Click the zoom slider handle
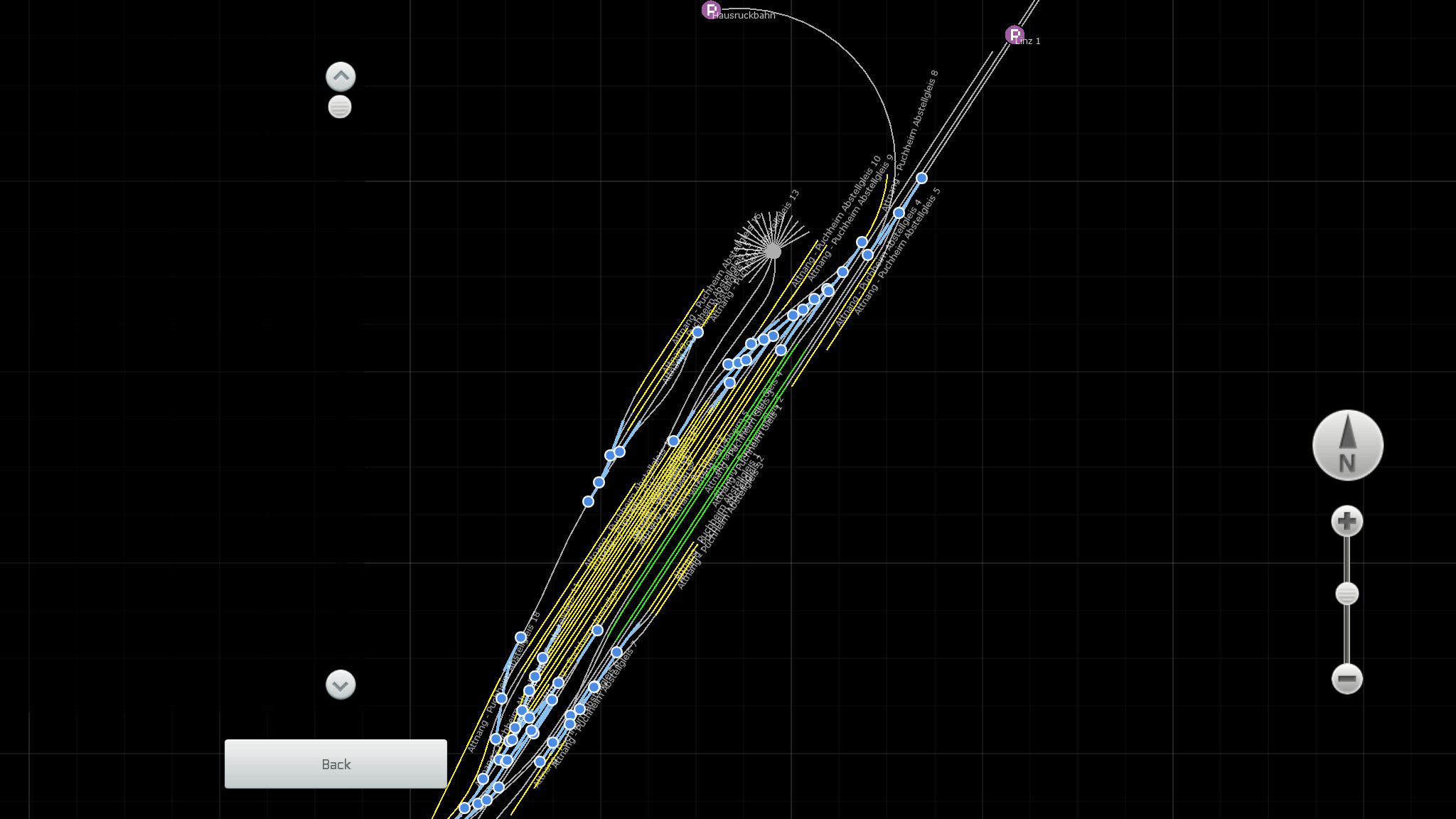Screen dimensions: 1456x819 click(x=1347, y=594)
